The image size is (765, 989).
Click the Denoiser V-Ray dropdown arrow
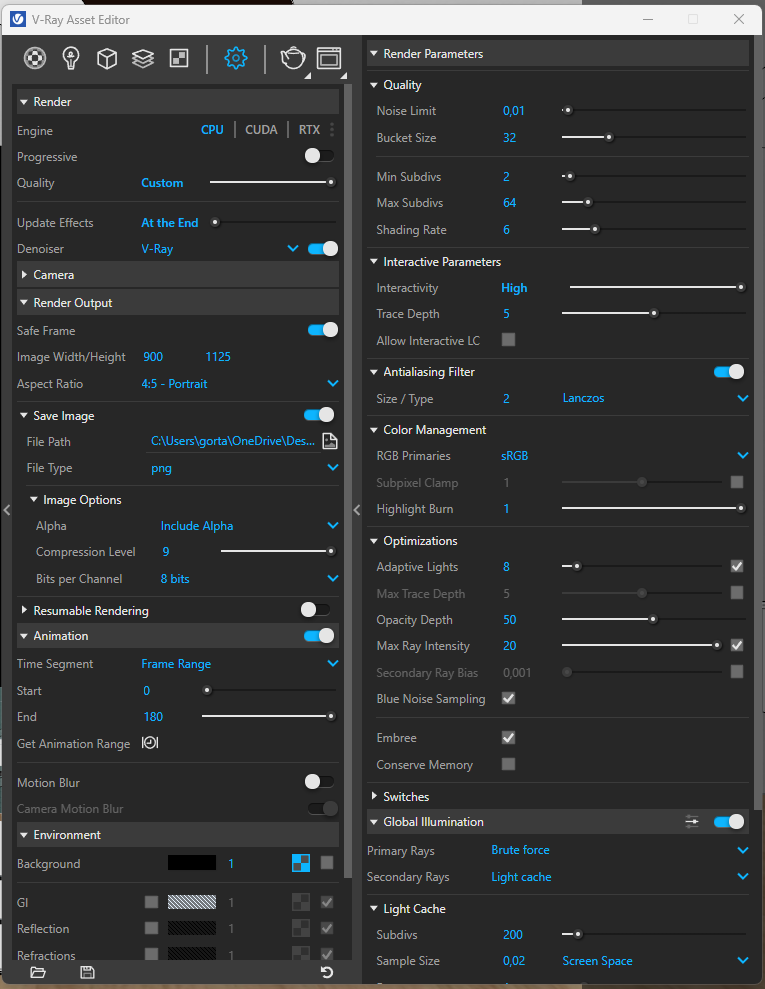click(293, 249)
